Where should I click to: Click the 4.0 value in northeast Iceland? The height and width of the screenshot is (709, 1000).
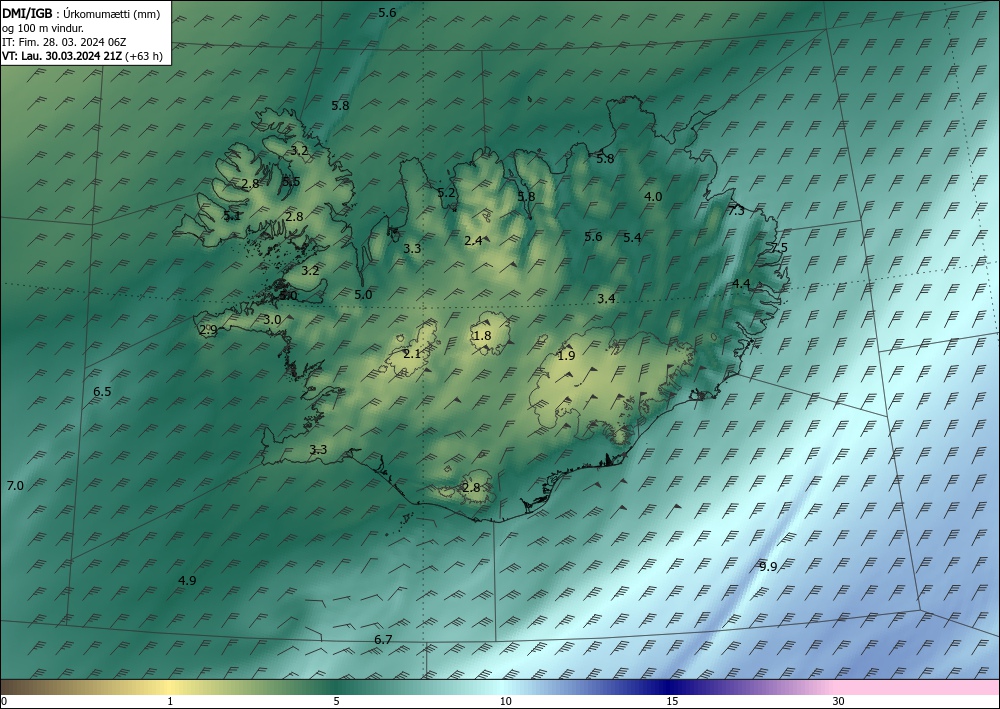653,196
